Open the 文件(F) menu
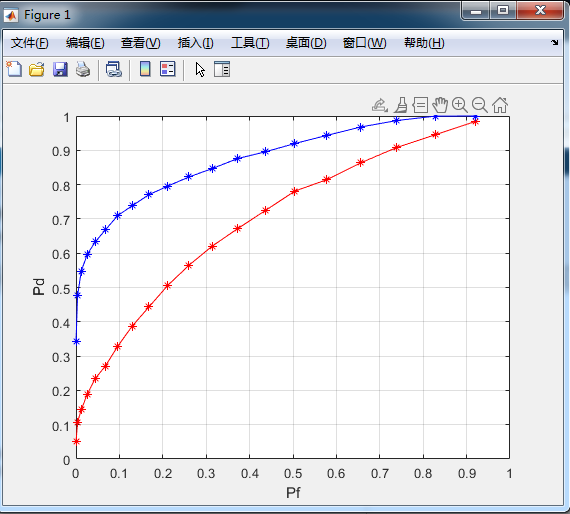This screenshot has width=570, height=514. [x=29, y=43]
